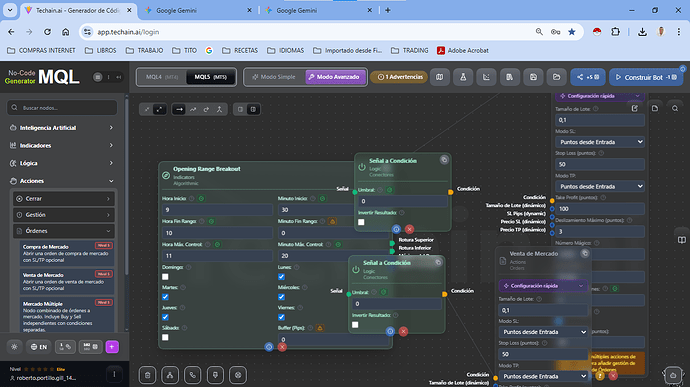Click Hora Inicio input field
The width and height of the screenshot is (690, 387).
coord(217,210)
